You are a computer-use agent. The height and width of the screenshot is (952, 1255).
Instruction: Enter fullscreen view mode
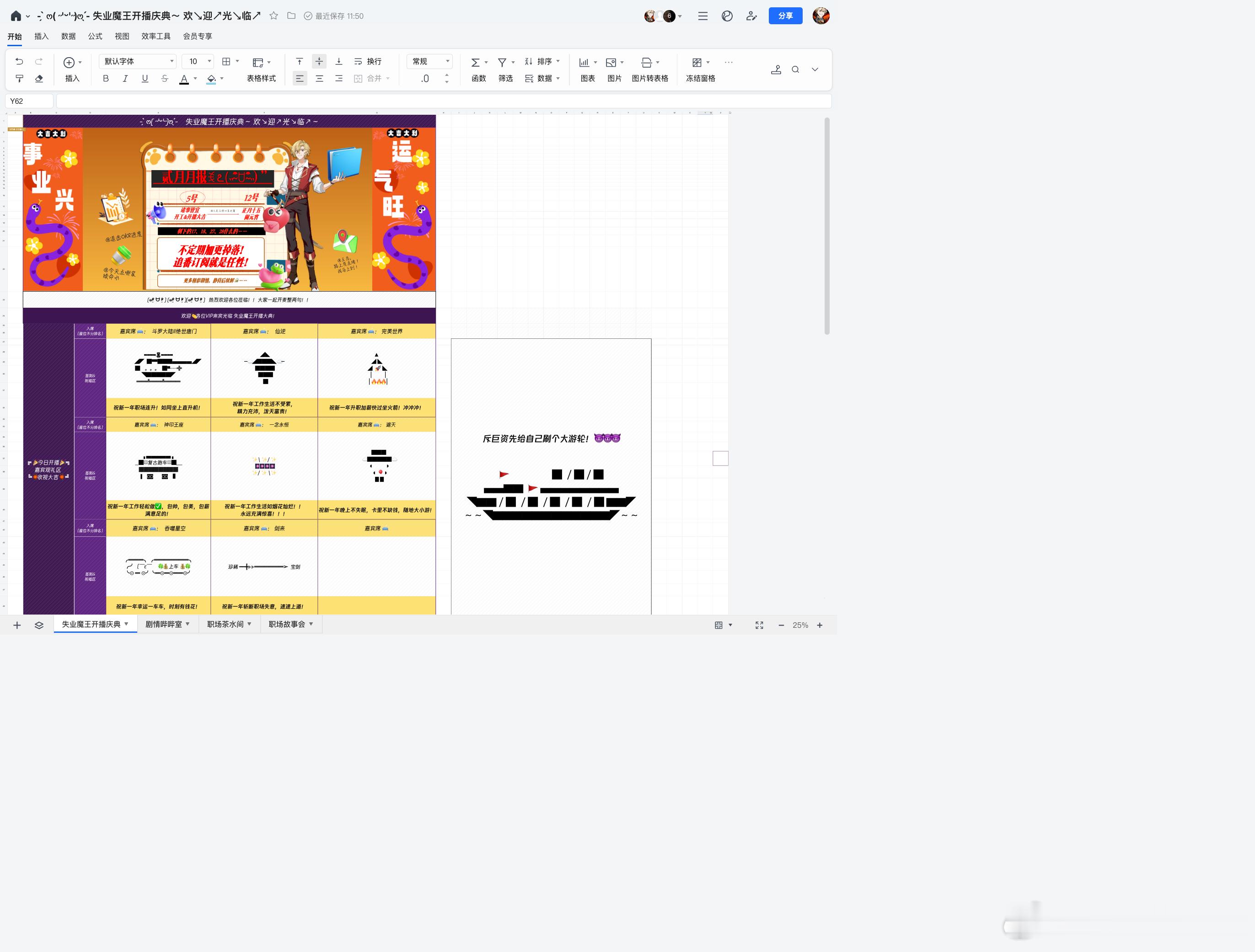(x=759, y=625)
